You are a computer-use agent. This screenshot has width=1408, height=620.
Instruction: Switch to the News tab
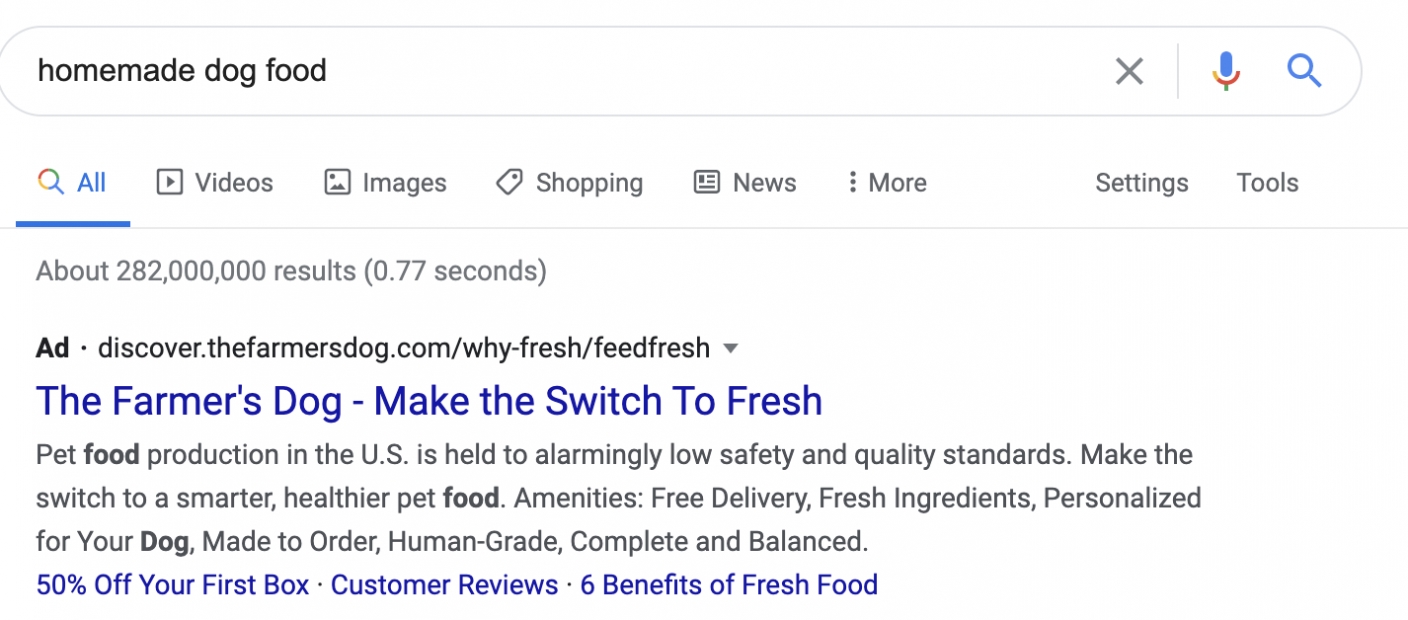point(764,182)
